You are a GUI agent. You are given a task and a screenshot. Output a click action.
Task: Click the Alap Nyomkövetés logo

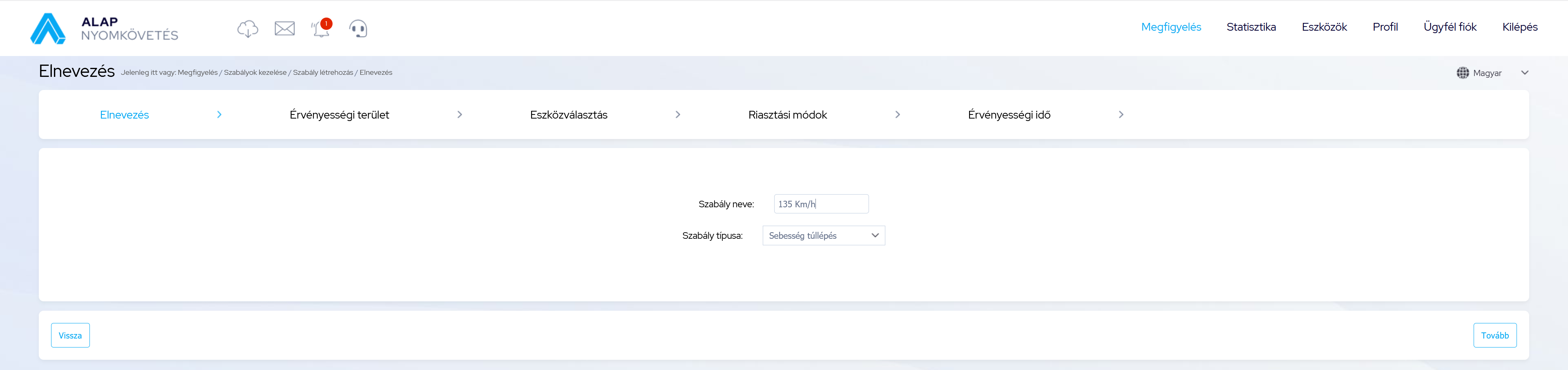pos(104,29)
